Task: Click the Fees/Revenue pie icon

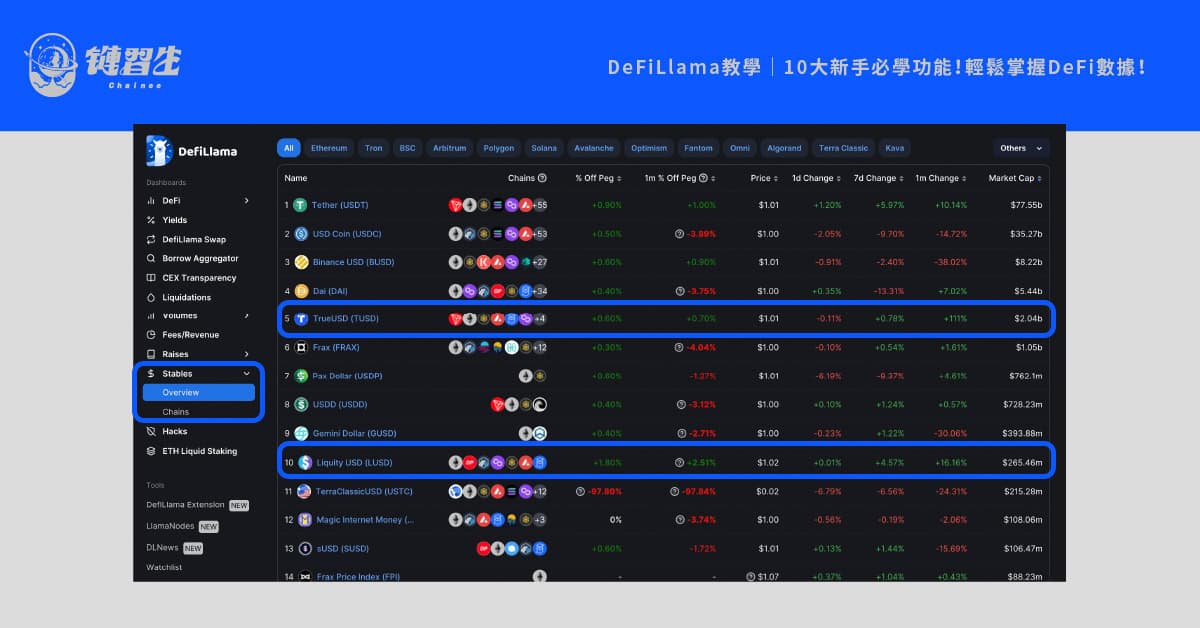Action: (x=151, y=335)
